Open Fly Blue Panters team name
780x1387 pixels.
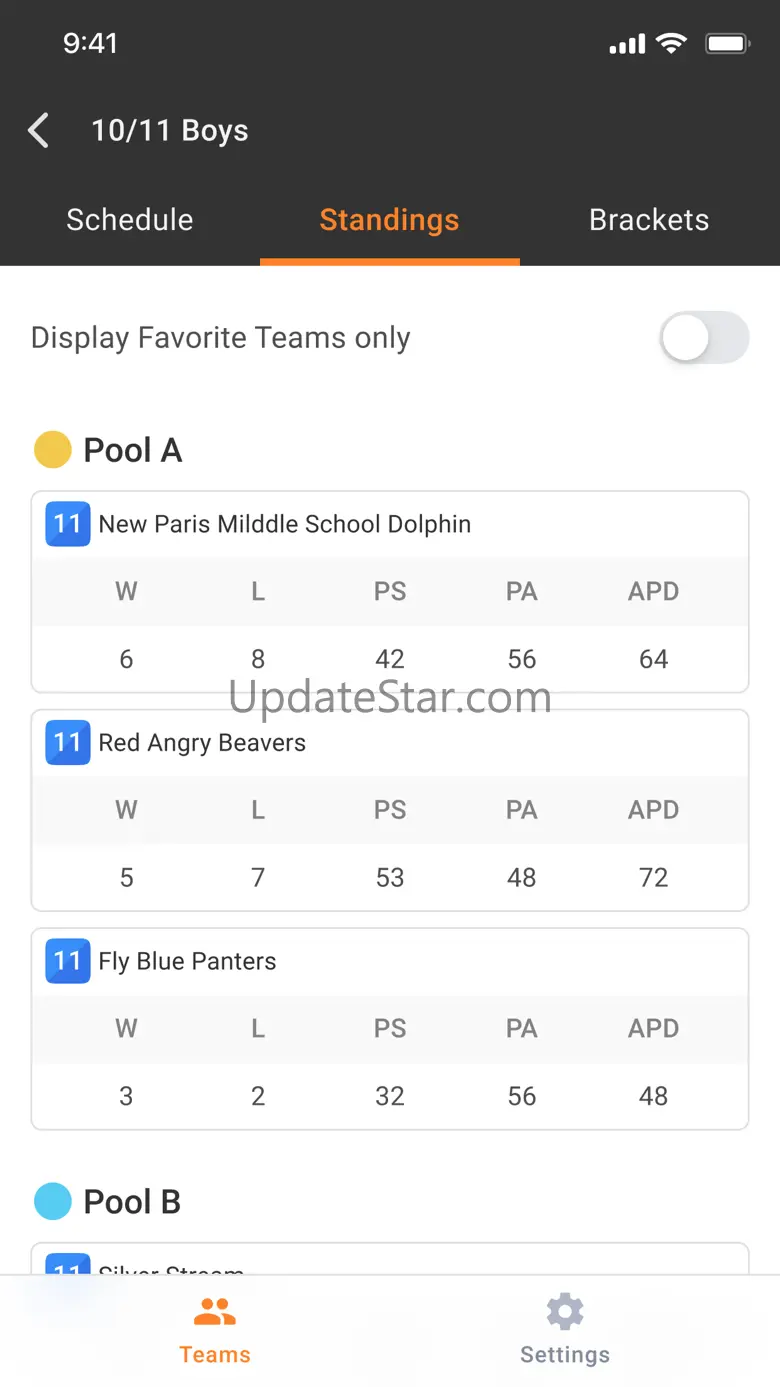tap(187, 961)
